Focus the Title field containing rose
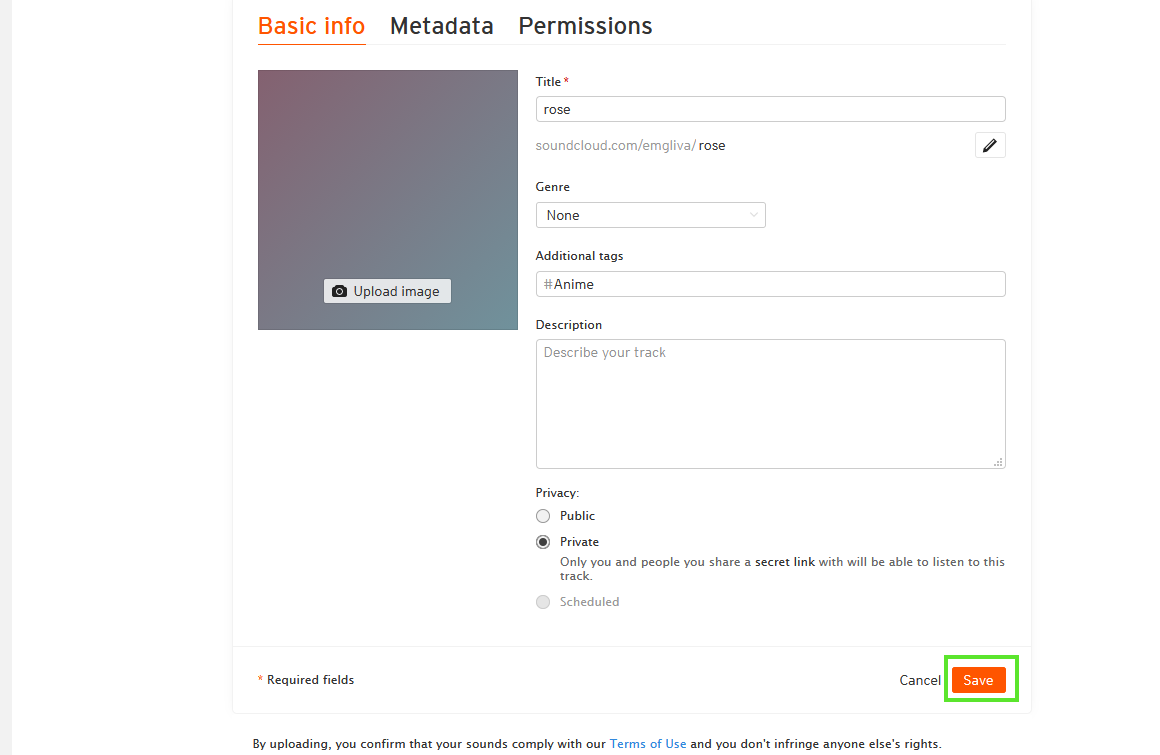The height and width of the screenshot is (755, 1160). (x=770, y=109)
